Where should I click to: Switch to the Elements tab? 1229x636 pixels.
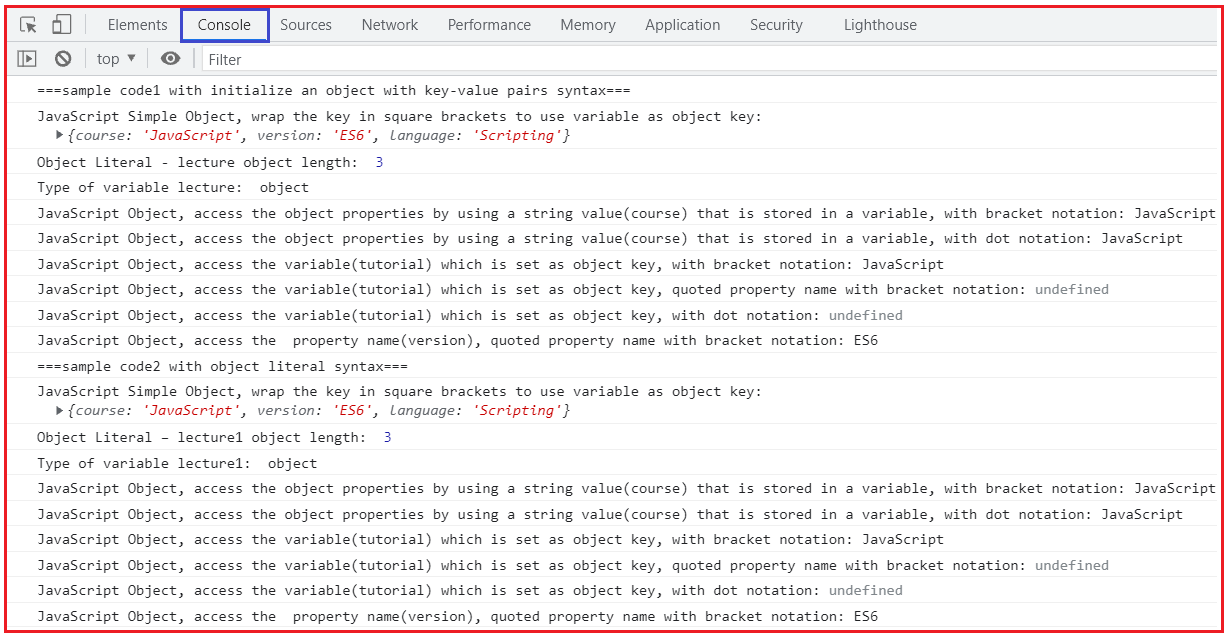138,25
